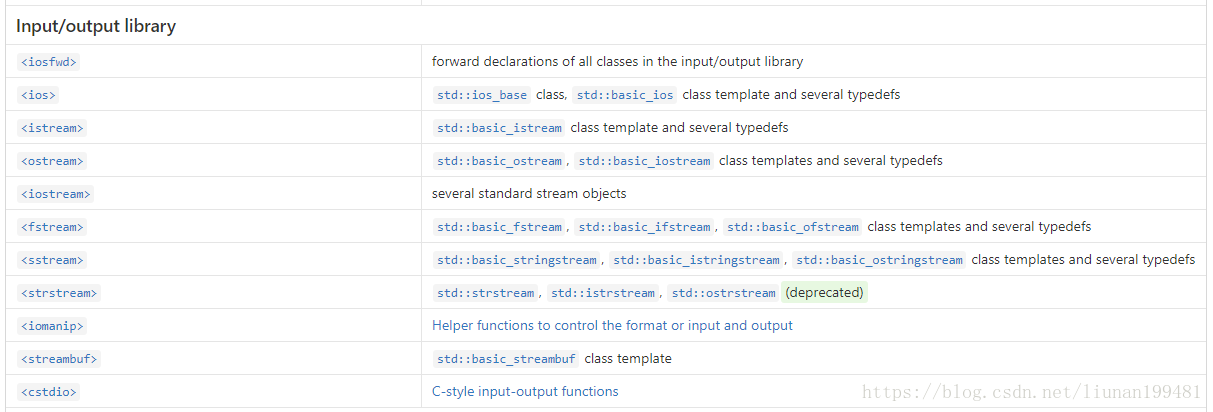This screenshot has height=412, width=1213.
Task: Open the <fstream> header link
Action: (x=51, y=227)
